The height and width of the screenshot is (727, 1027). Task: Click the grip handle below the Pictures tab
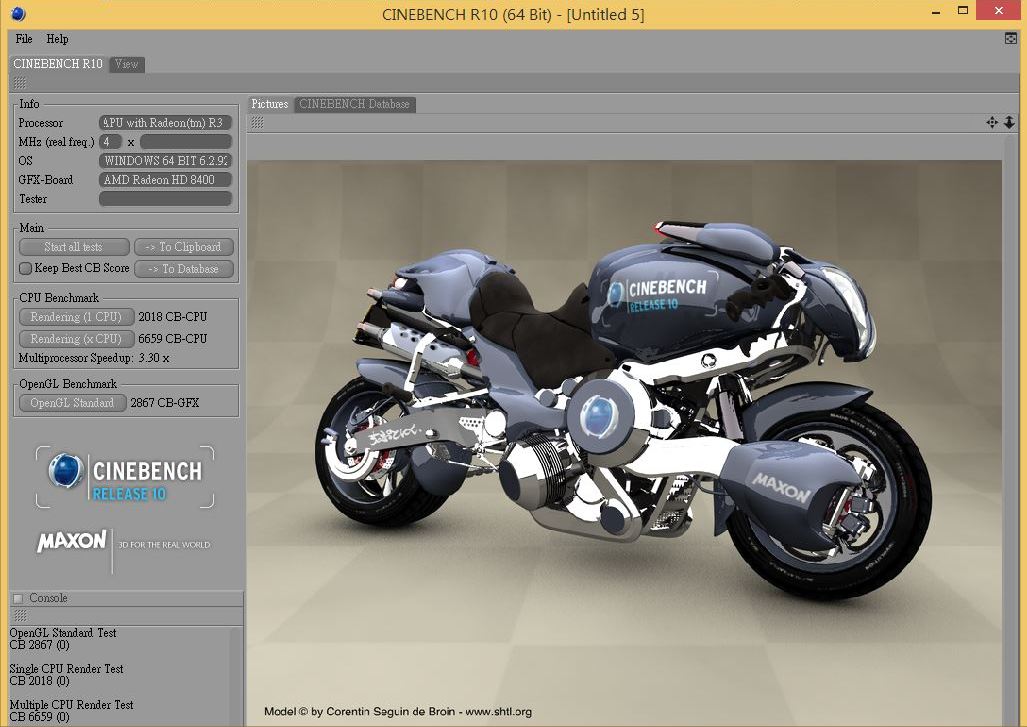[x=257, y=122]
